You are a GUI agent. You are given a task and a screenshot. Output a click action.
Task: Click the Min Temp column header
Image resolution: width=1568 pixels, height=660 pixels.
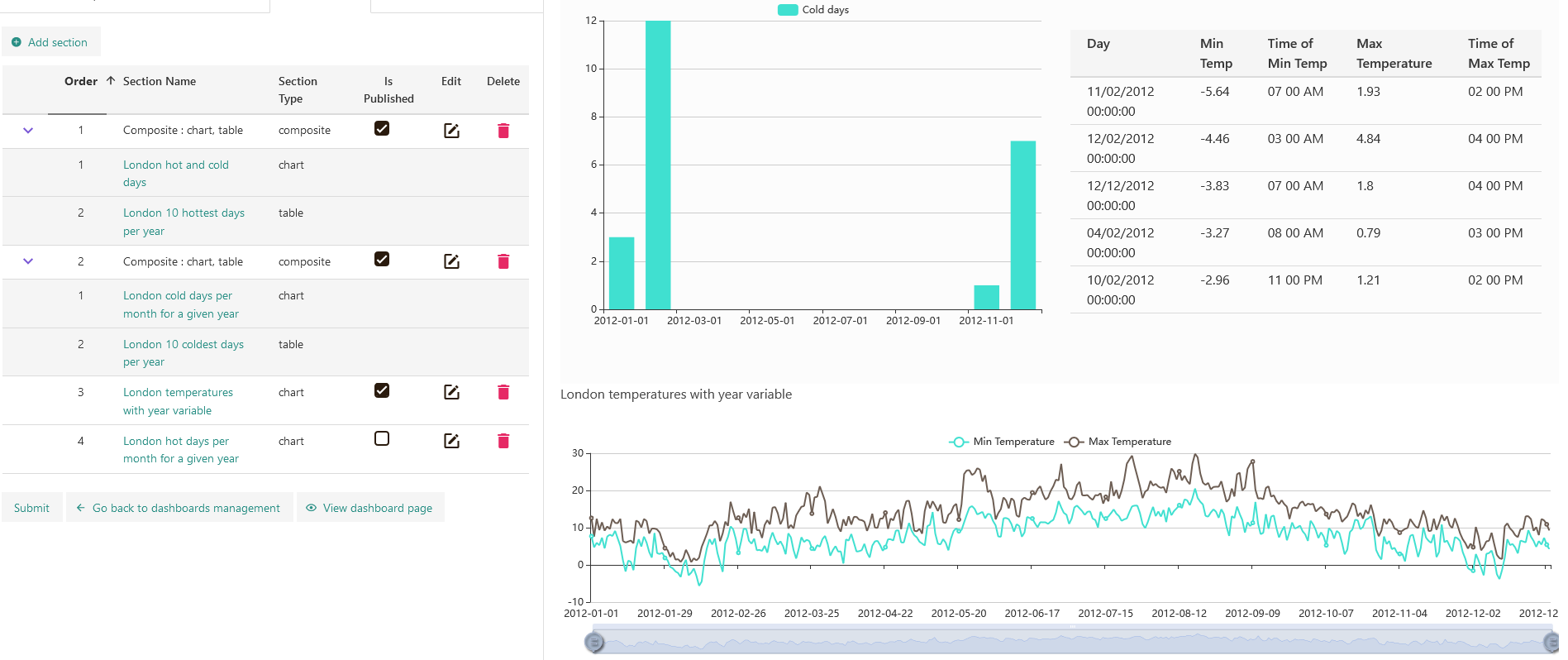(x=1216, y=54)
